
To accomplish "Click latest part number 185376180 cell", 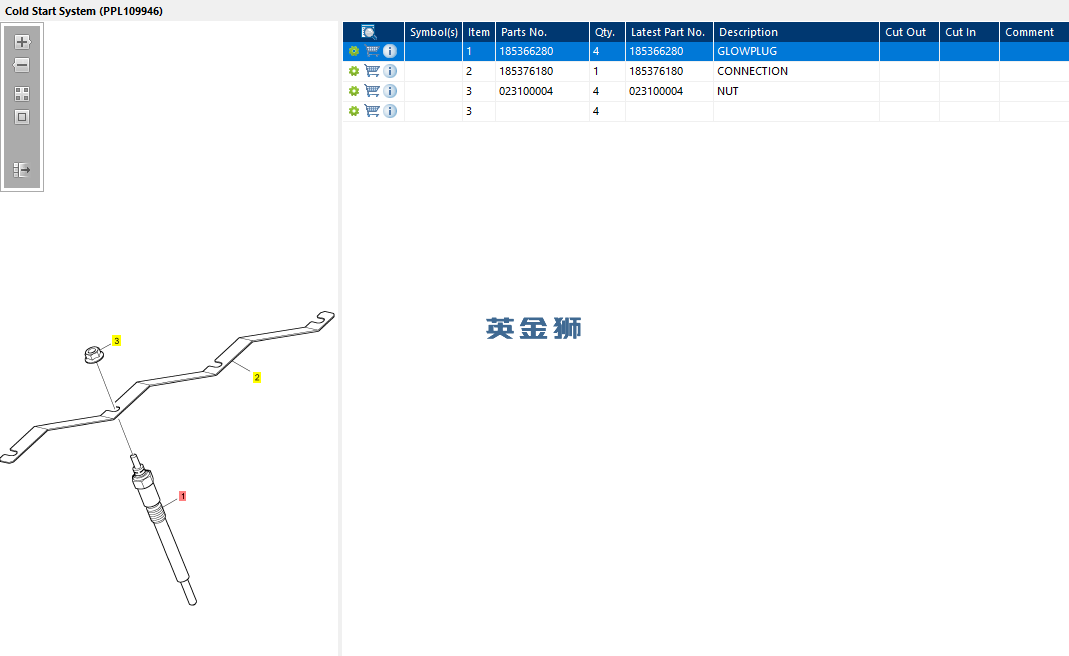I will [x=669, y=71].
